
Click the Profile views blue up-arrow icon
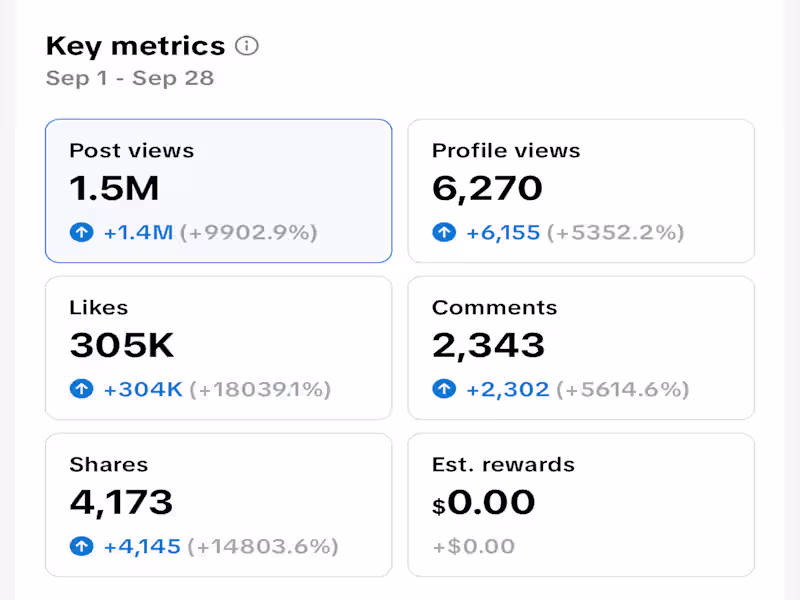click(x=444, y=233)
